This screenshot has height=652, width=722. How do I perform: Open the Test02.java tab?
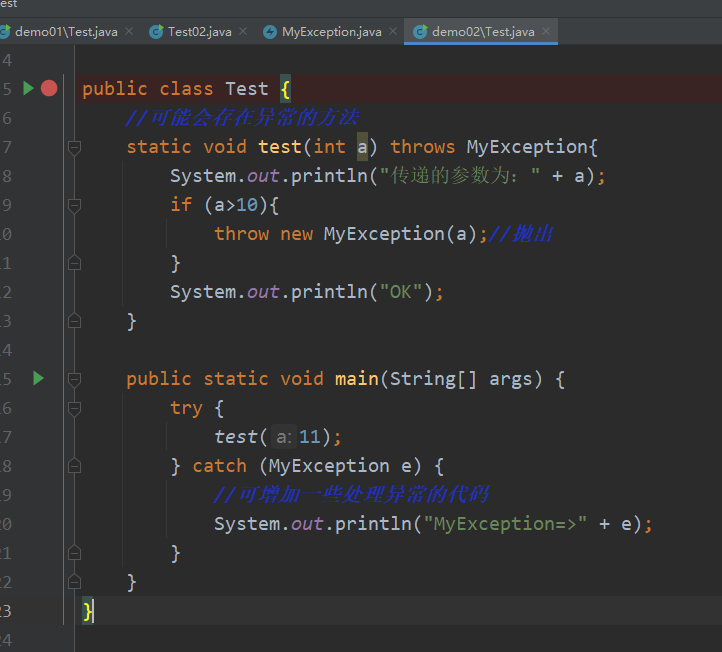click(x=199, y=32)
